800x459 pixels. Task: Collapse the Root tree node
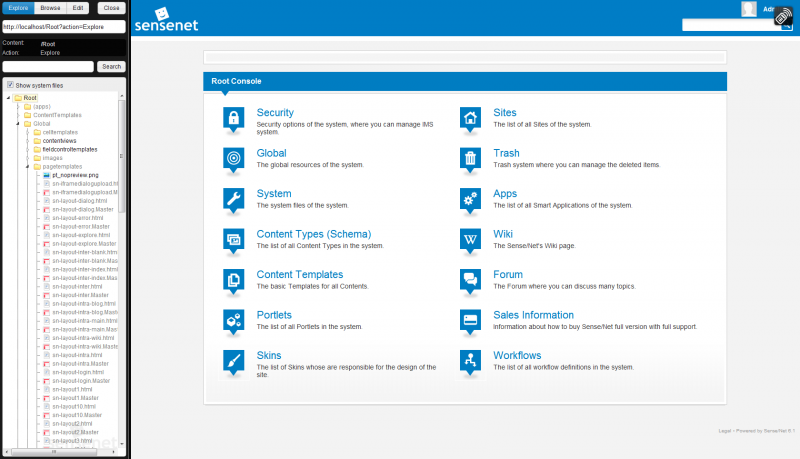[8, 98]
